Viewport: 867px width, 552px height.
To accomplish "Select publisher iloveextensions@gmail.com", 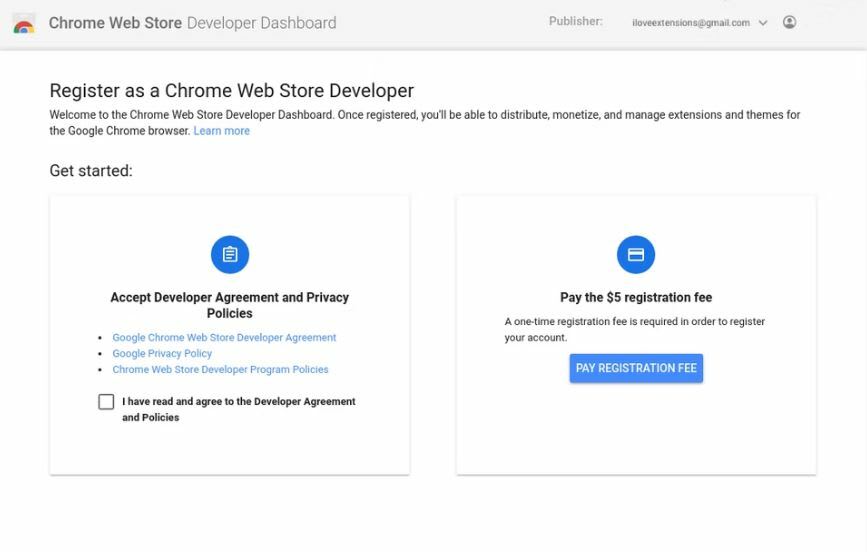I will 691,23.
